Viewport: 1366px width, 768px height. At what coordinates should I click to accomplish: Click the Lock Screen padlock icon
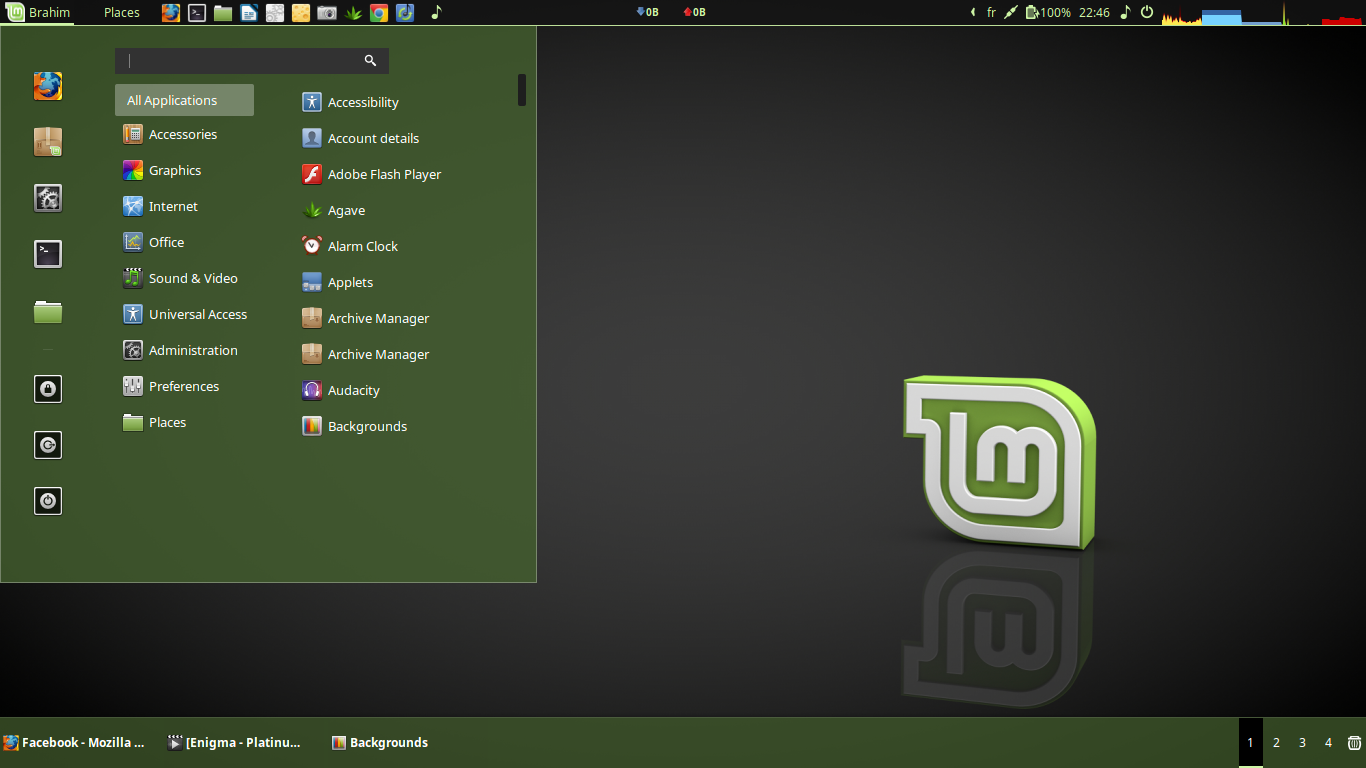pos(48,388)
